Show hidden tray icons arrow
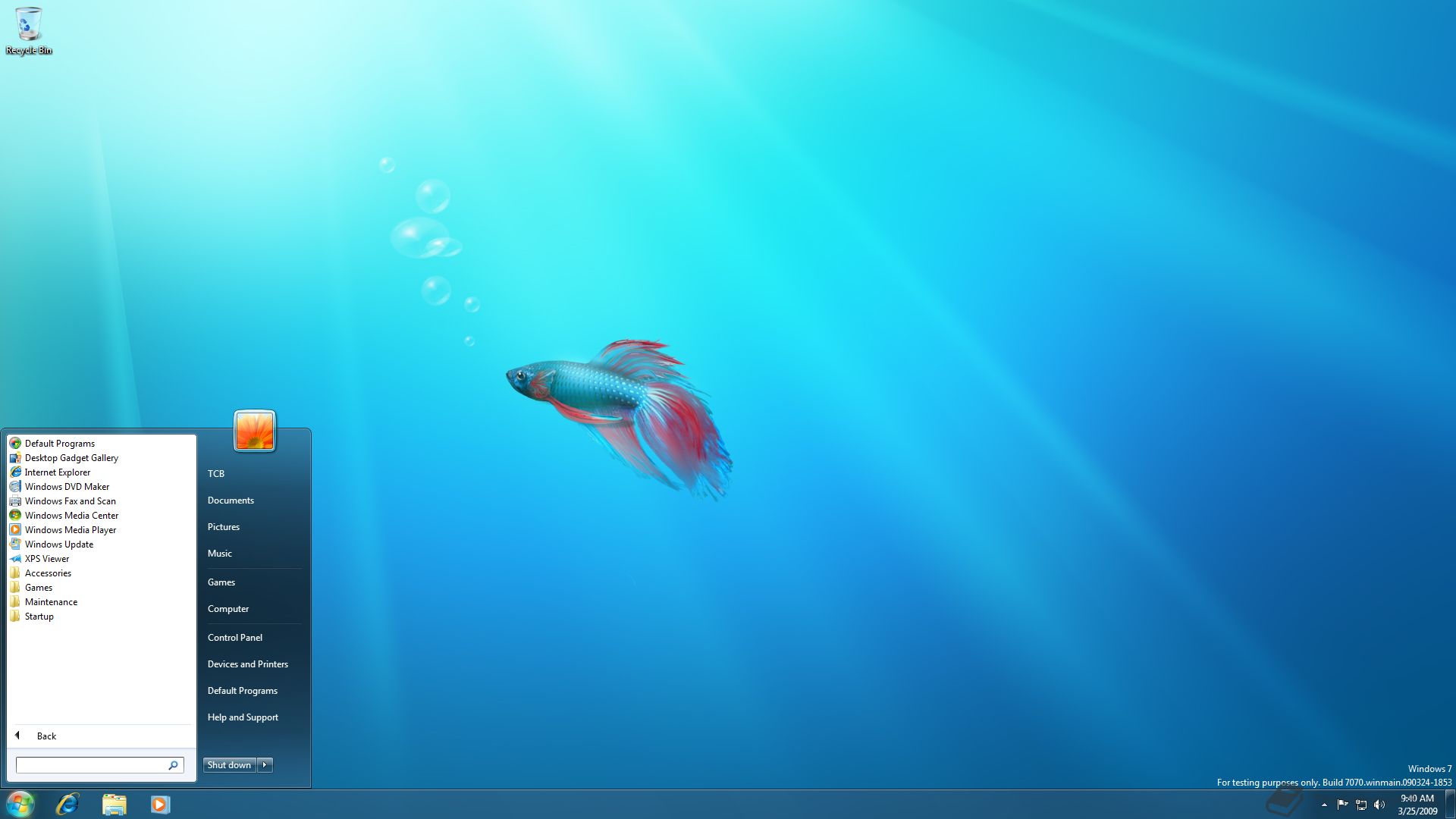This screenshot has height=819, width=1456. click(1324, 805)
